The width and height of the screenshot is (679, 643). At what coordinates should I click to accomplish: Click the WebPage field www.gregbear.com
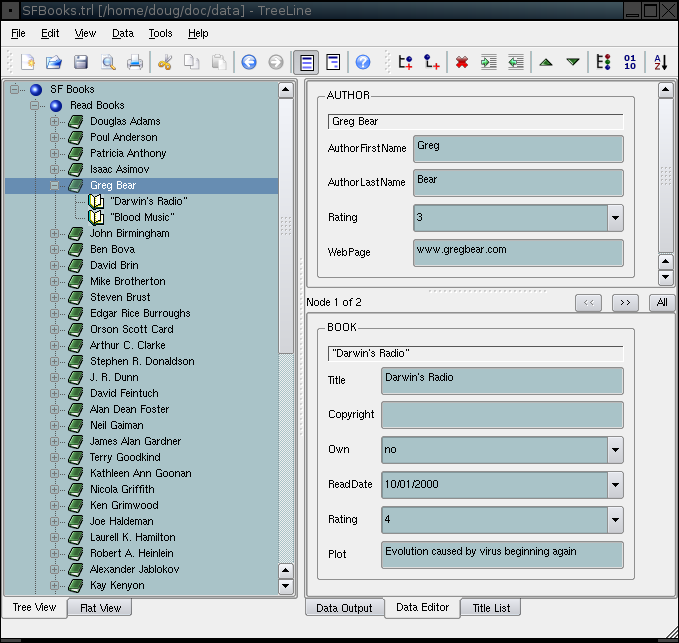[518, 253]
